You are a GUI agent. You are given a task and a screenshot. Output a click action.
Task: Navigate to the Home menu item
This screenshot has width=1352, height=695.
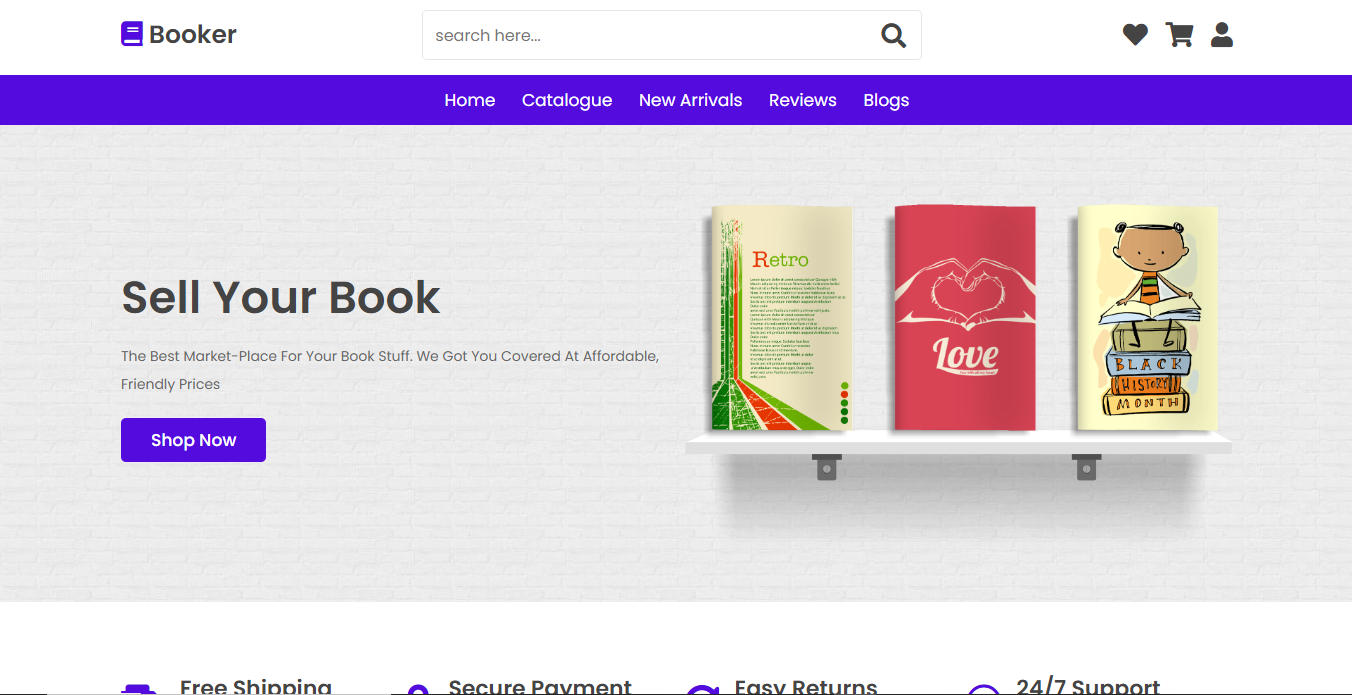click(469, 100)
